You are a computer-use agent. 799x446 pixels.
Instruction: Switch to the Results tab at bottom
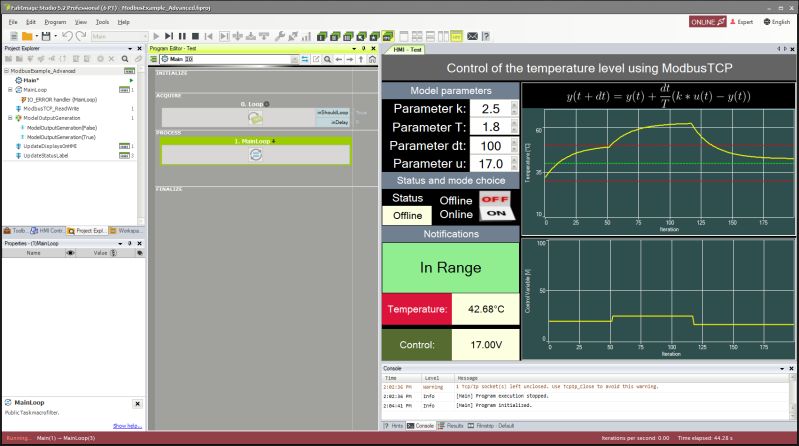(451, 426)
